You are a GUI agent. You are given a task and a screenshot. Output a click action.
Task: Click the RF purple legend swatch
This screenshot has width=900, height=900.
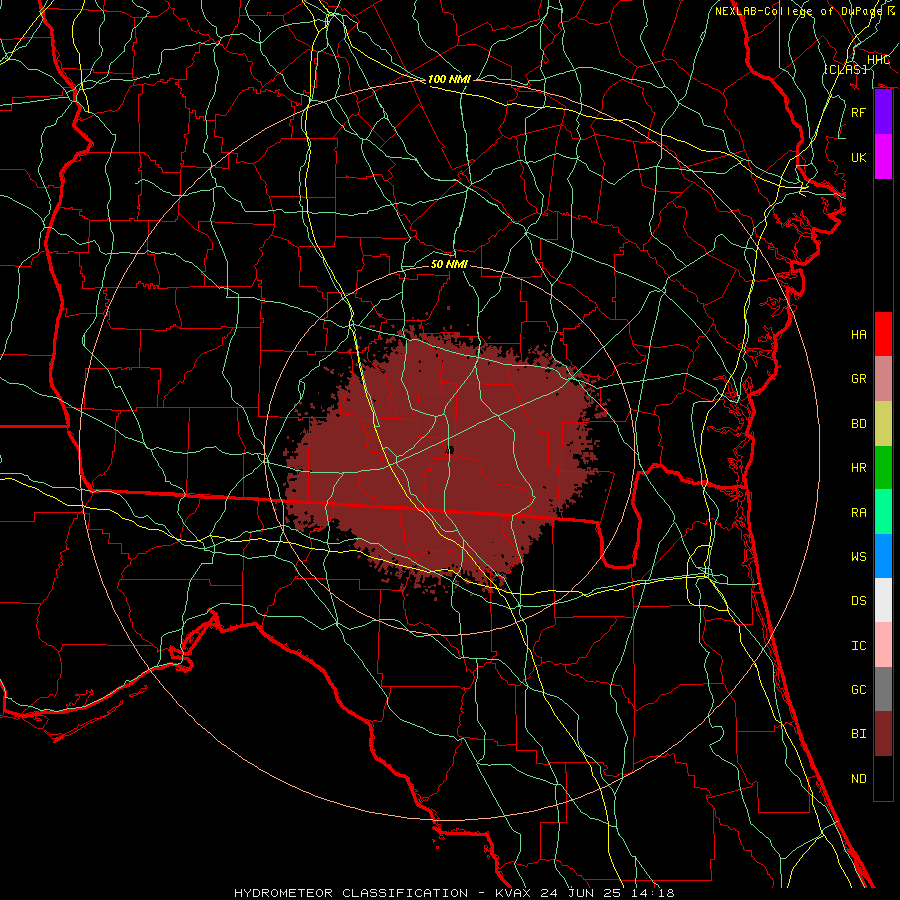point(883,112)
